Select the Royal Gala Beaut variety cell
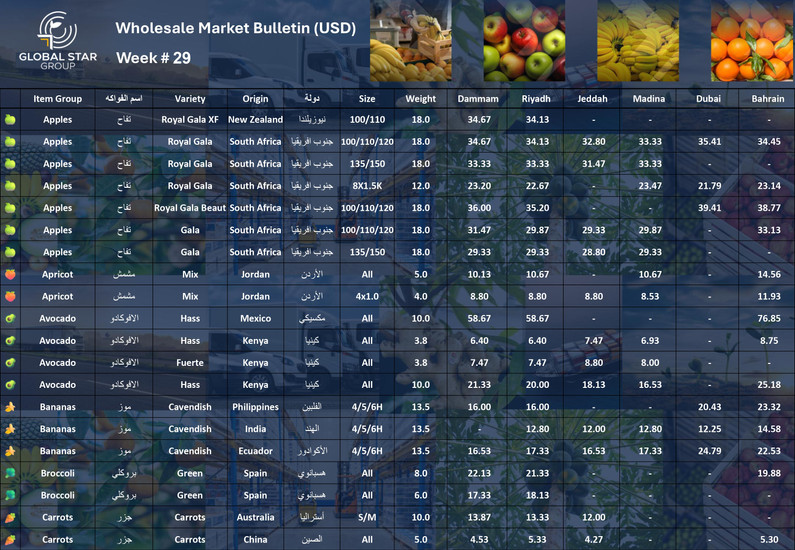The width and height of the screenshot is (795, 550). (190, 208)
